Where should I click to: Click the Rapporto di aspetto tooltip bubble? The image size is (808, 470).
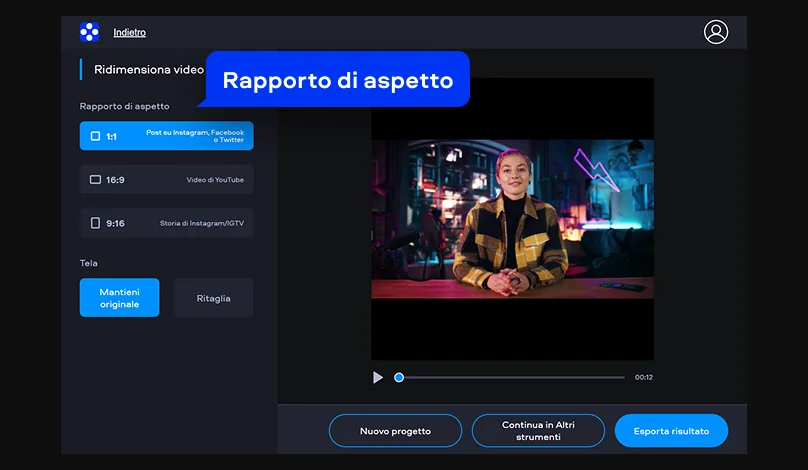point(338,80)
